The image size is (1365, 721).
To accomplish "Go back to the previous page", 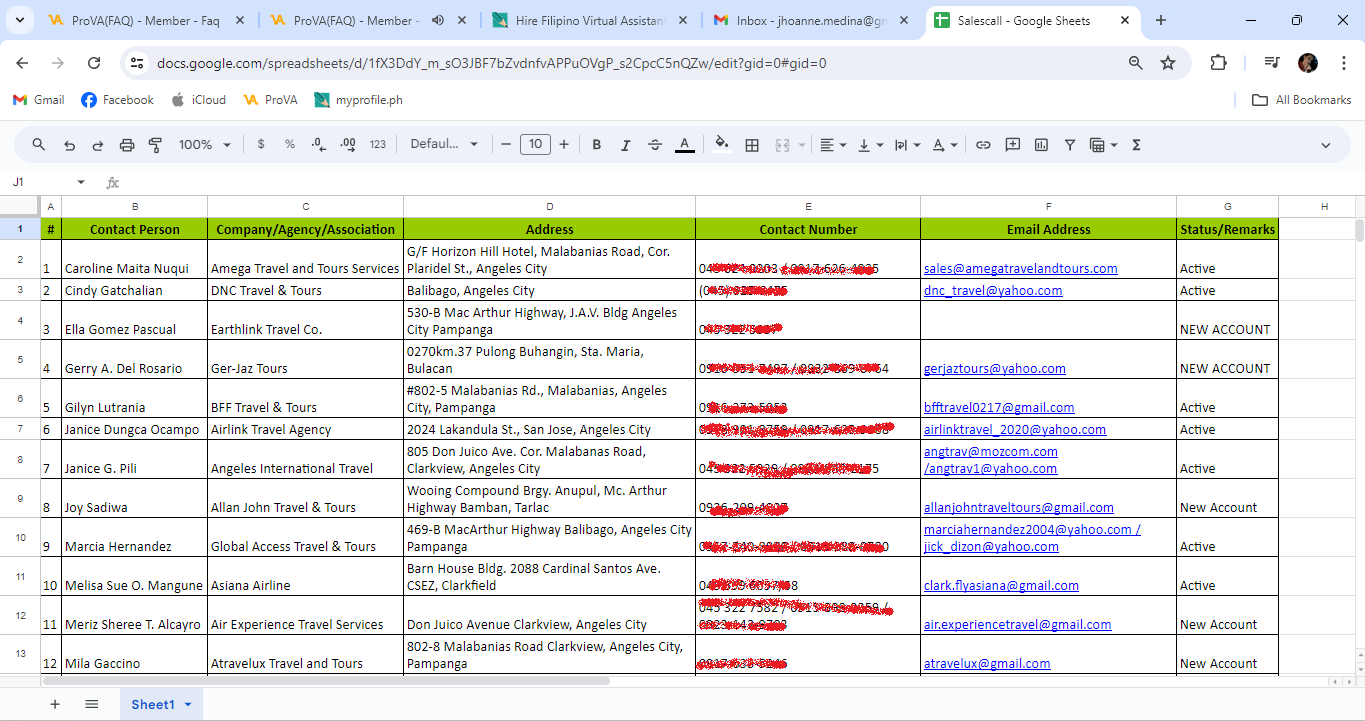I will click(x=22, y=63).
